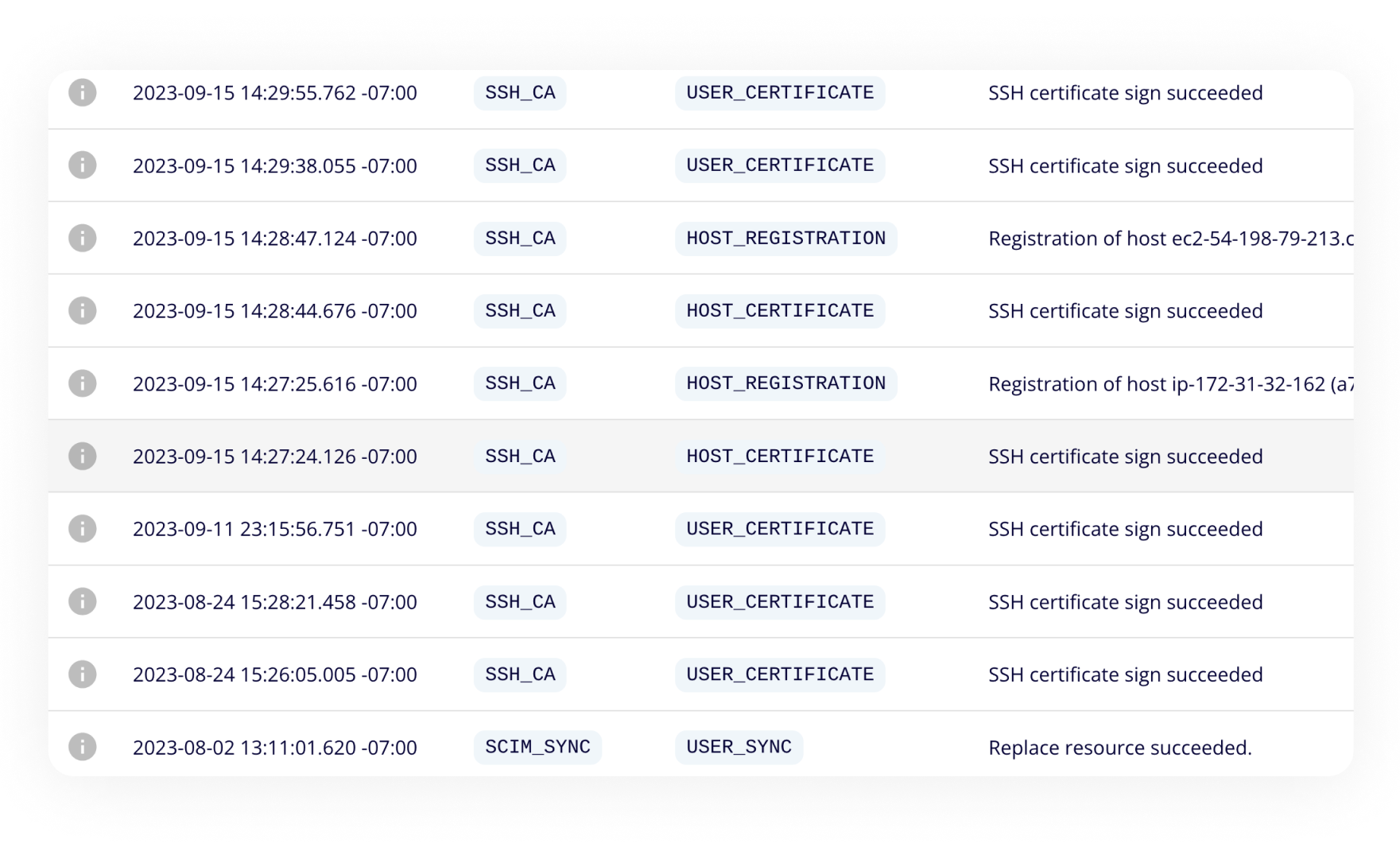Open info icon for 14:29:38.055 entry
Screen dimensions: 1400x859
82,165
